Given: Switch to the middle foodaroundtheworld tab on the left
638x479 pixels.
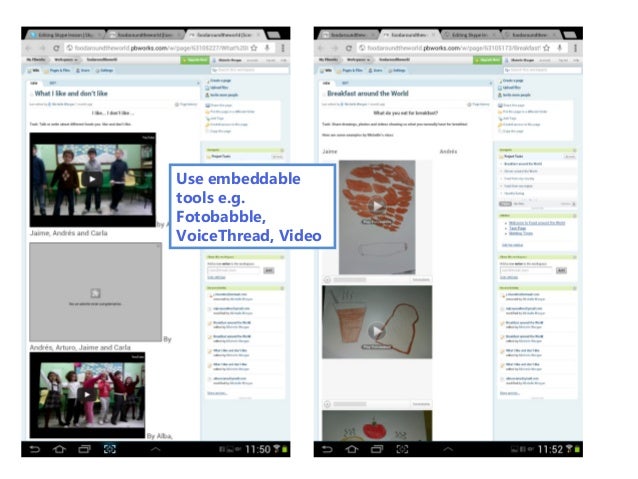Looking at the screenshot, I should tap(144, 35).
